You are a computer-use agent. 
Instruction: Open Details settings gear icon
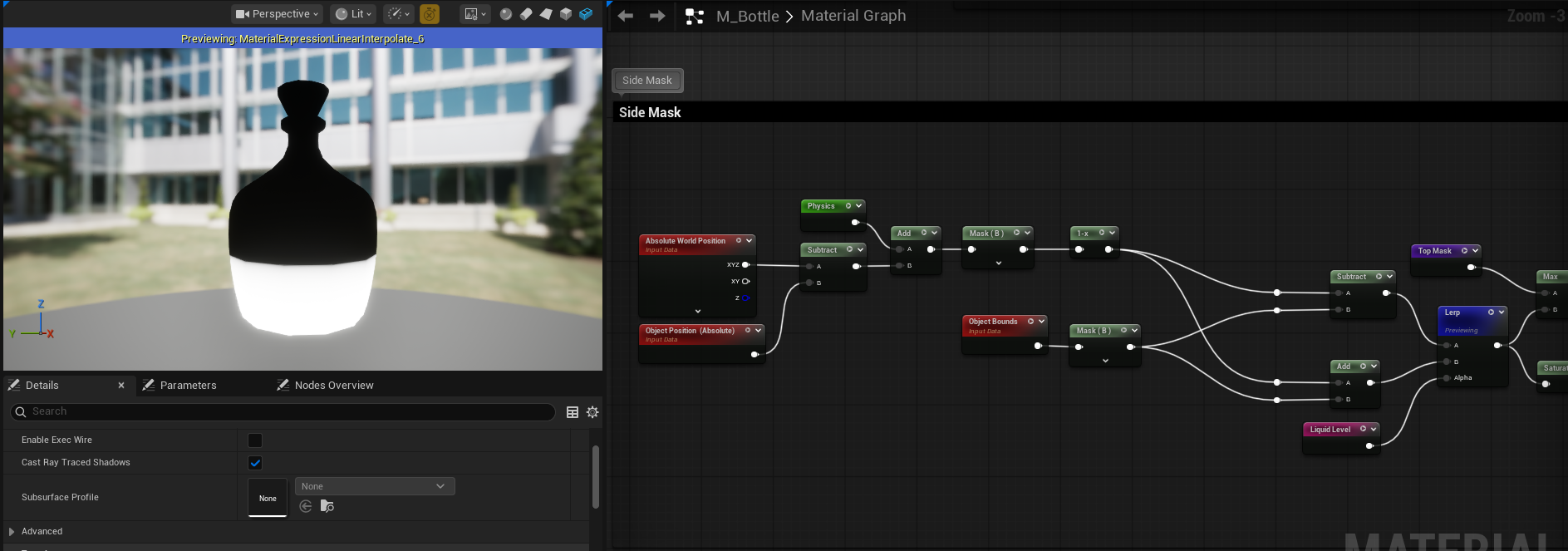point(592,412)
